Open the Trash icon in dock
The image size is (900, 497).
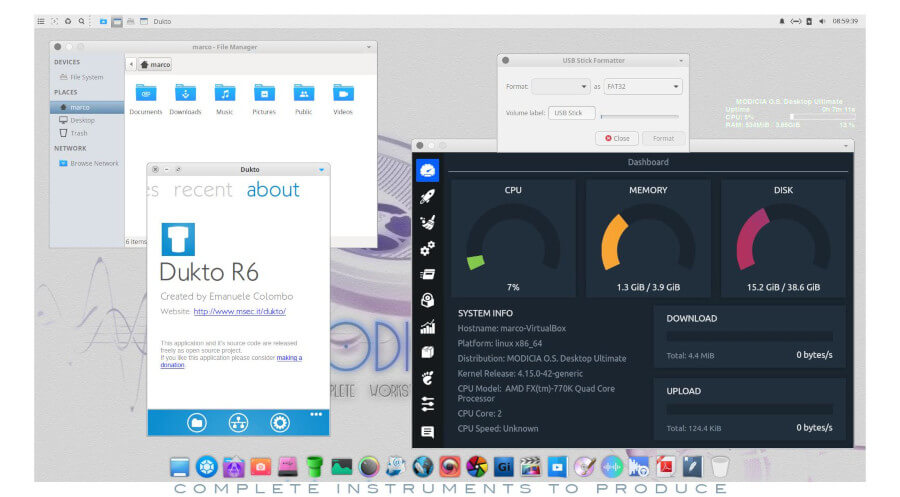click(719, 467)
